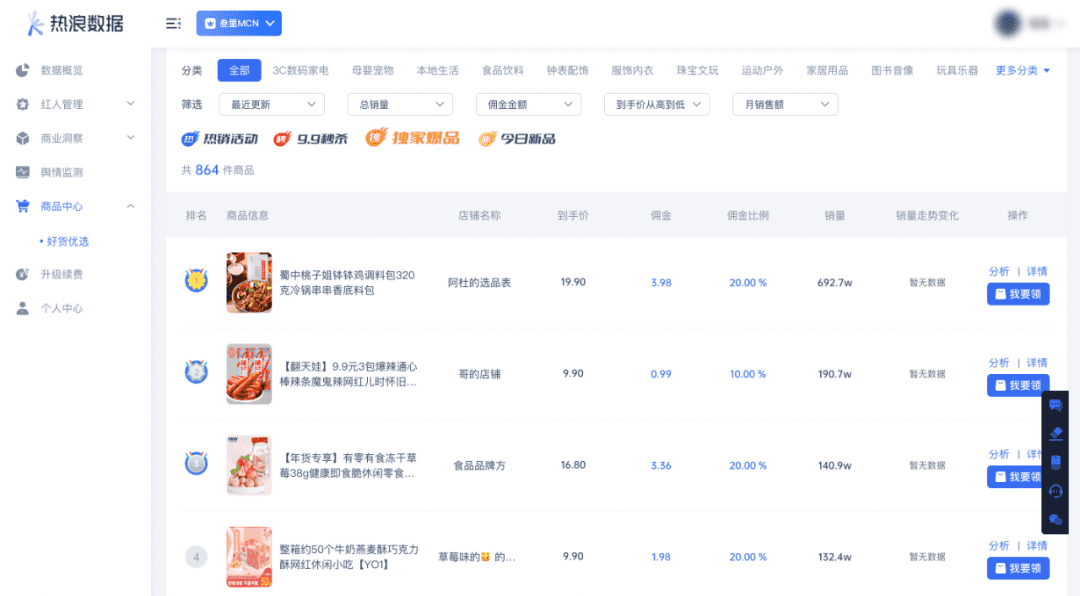Click the 商品中心 shopping cart icon
The width and height of the screenshot is (1080, 596).
click(x=23, y=206)
